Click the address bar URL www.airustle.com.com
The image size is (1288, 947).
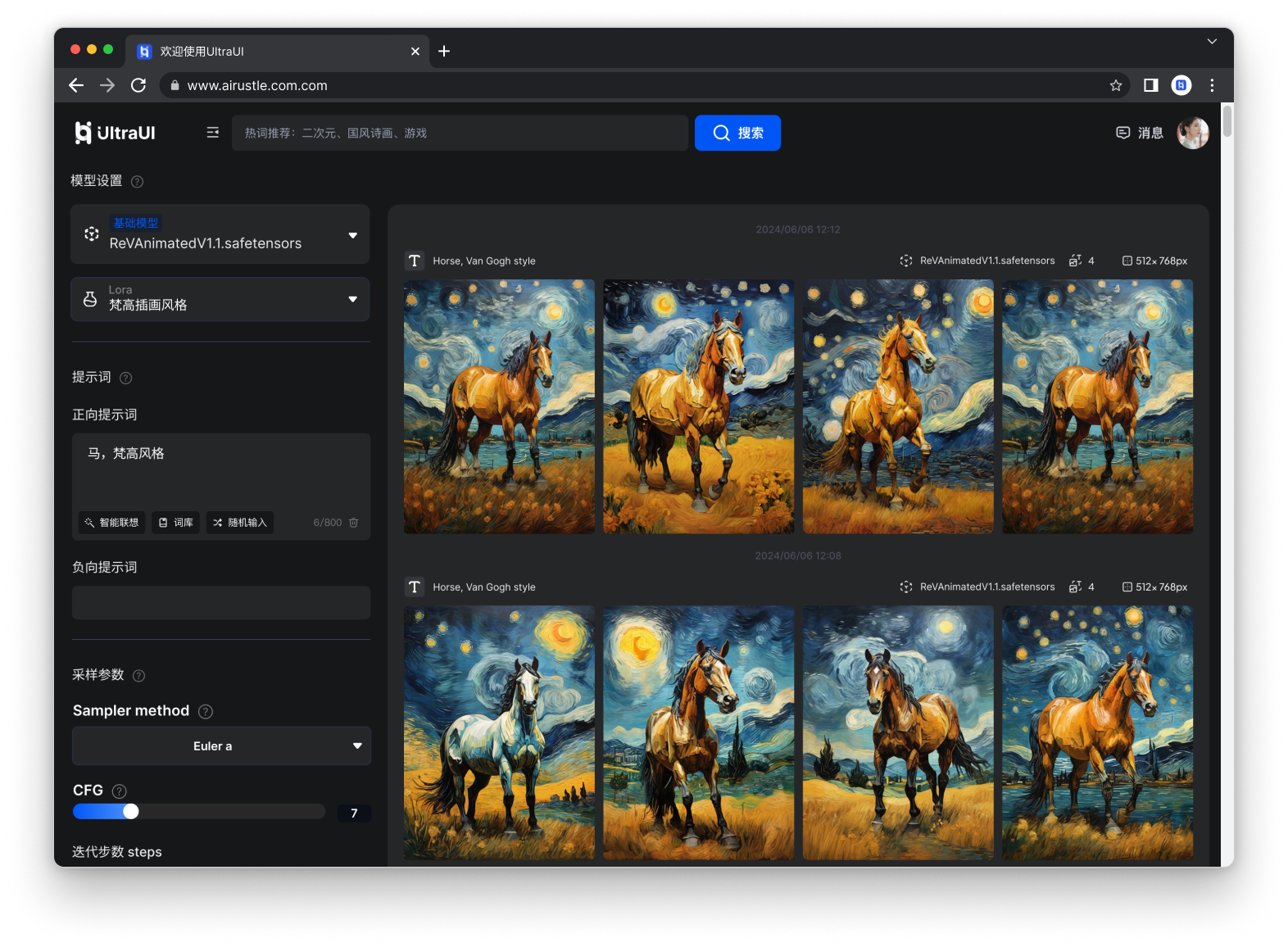pos(257,85)
